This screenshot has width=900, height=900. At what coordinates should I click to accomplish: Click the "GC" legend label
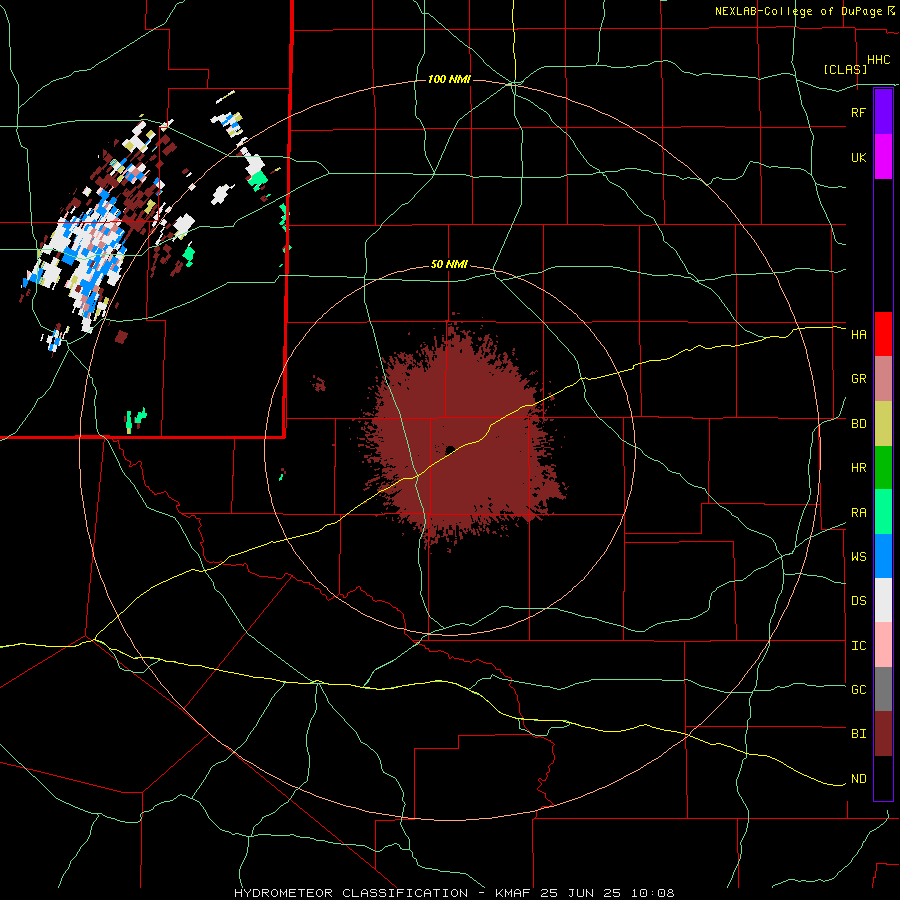tap(858, 690)
